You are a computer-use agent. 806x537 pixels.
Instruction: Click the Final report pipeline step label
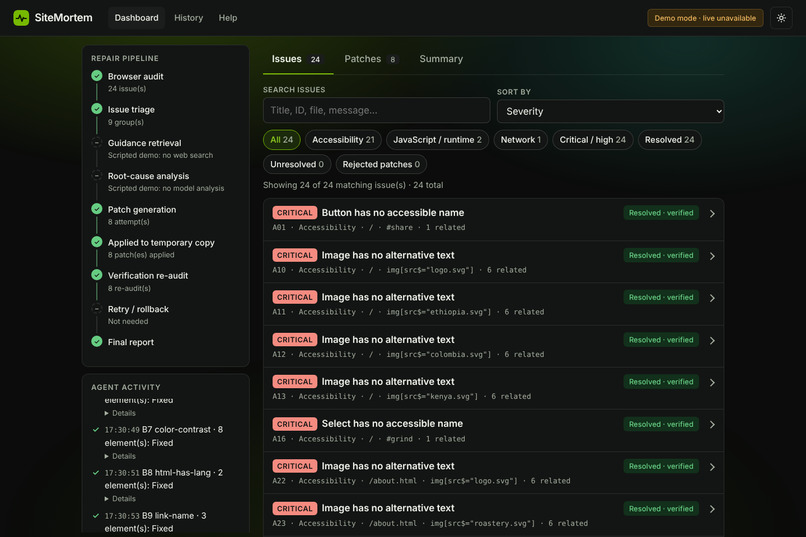point(131,342)
